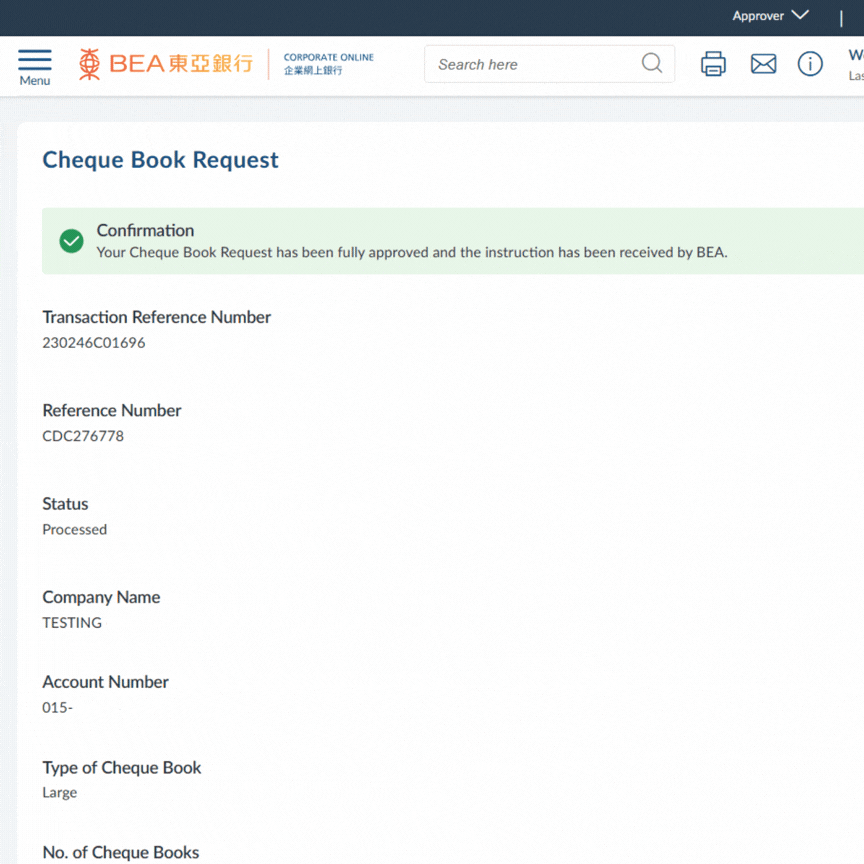864x864 pixels.
Task: Click the Confirmation banner title
Action: (145, 230)
